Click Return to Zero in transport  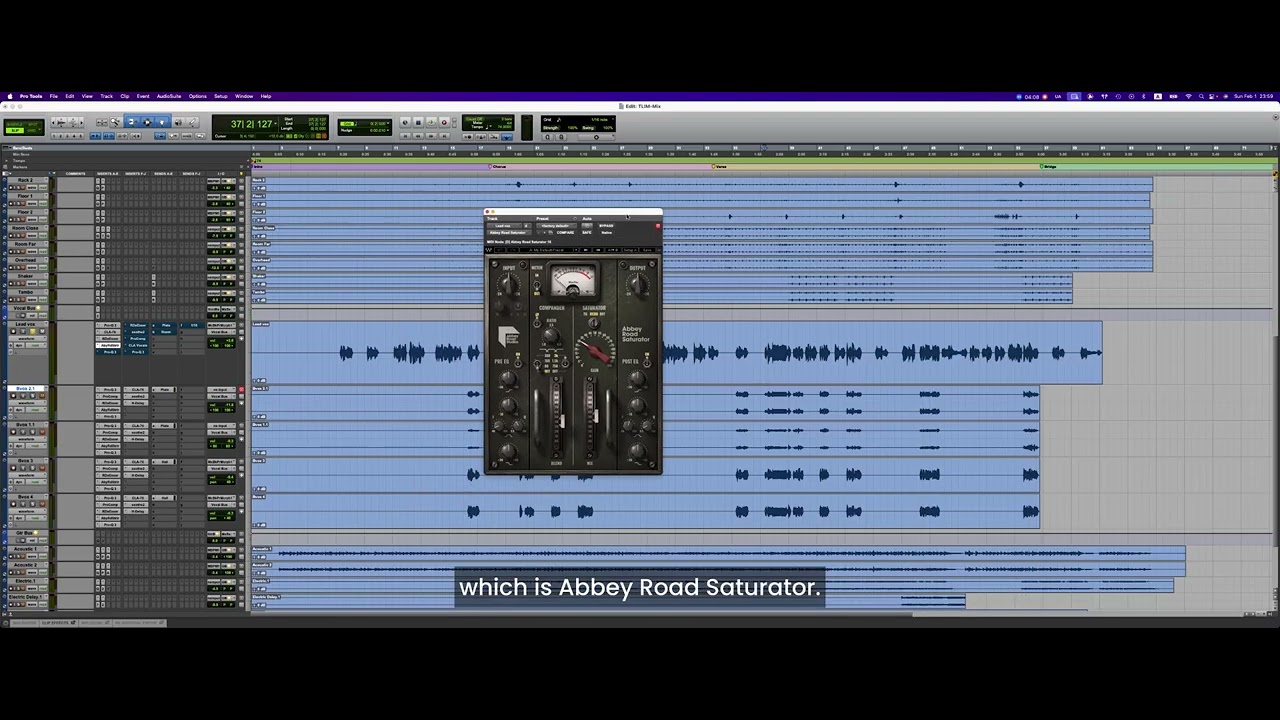tap(405, 136)
